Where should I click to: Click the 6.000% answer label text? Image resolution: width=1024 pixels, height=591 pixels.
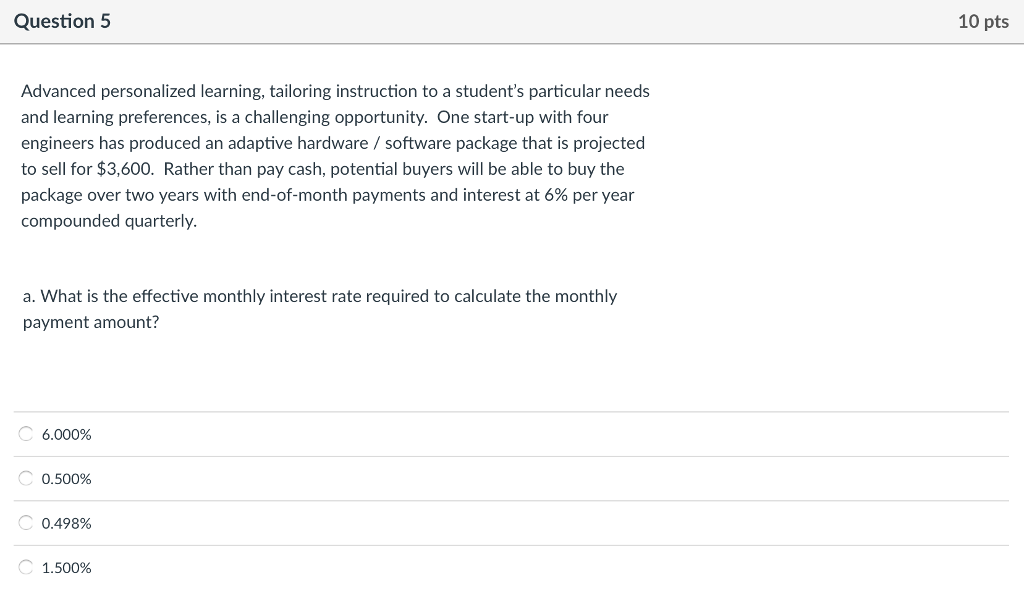(67, 434)
